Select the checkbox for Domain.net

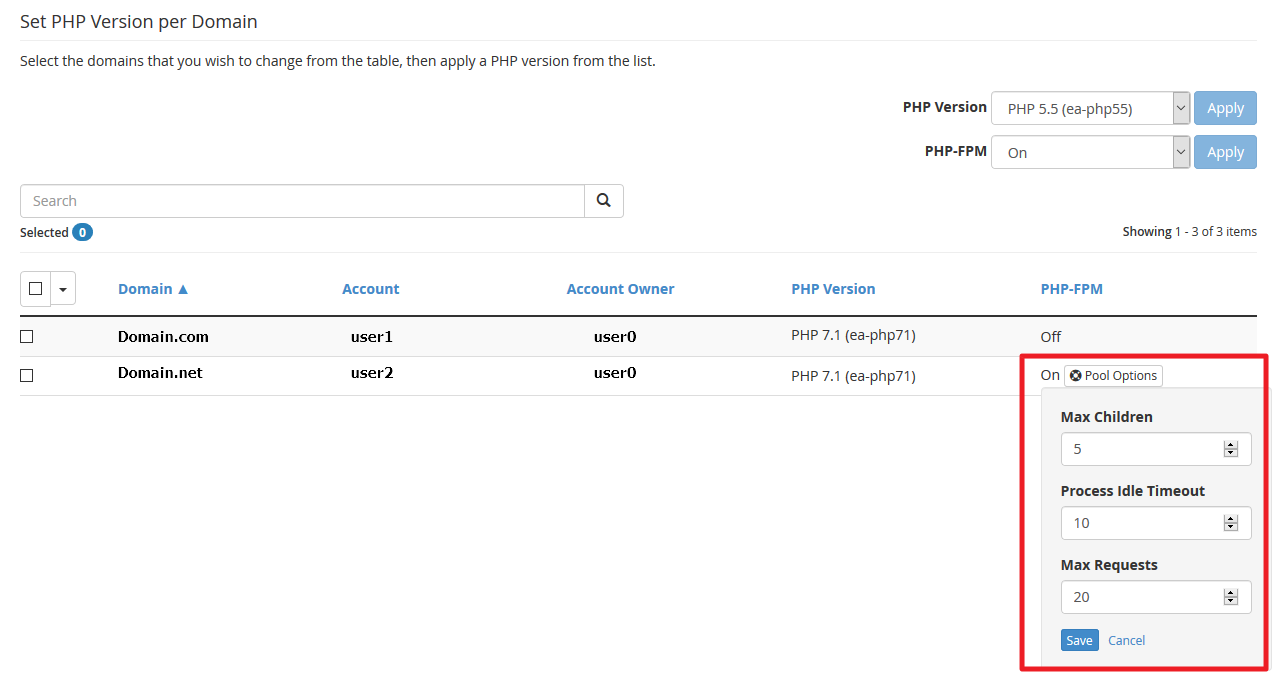pyautogui.click(x=26, y=375)
